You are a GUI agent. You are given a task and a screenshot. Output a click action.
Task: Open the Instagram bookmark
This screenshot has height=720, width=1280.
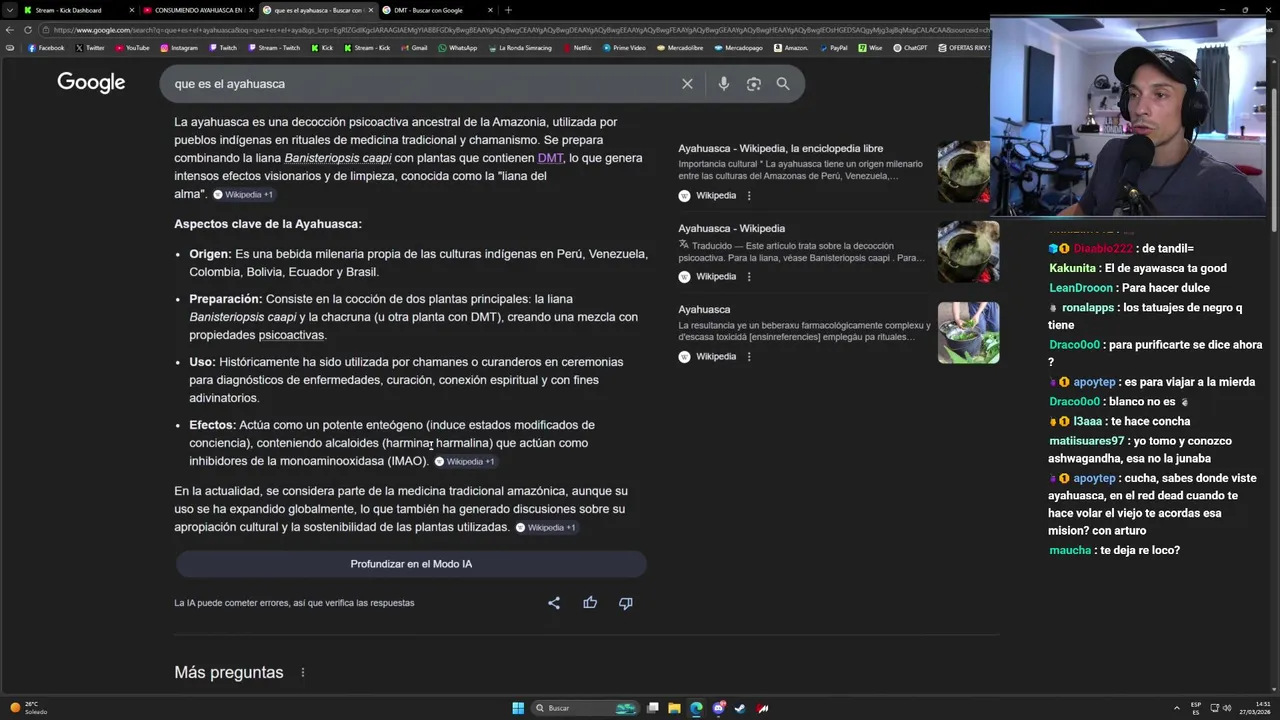(x=179, y=48)
